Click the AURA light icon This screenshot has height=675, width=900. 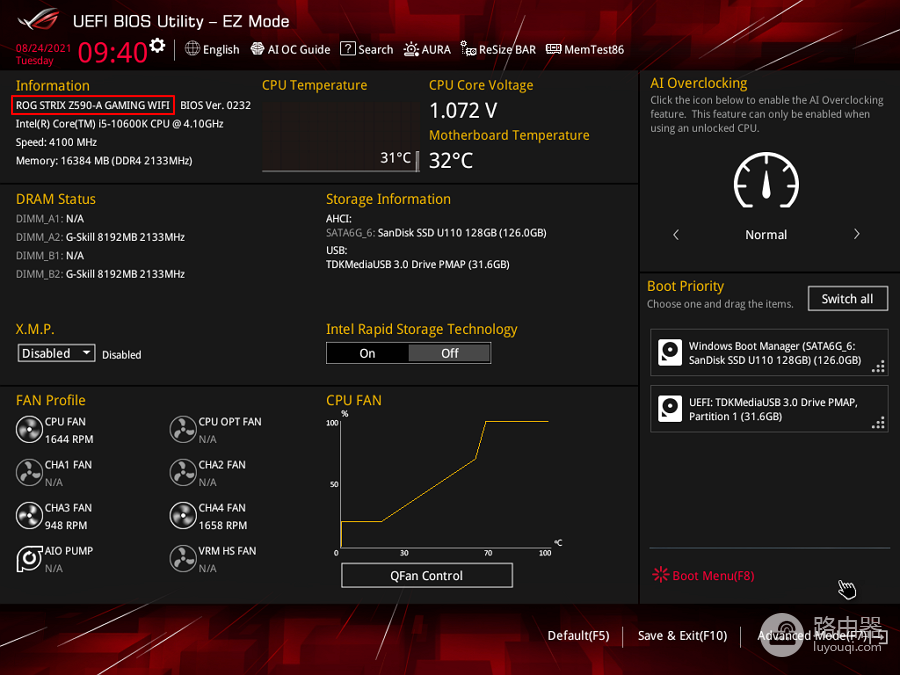411,49
